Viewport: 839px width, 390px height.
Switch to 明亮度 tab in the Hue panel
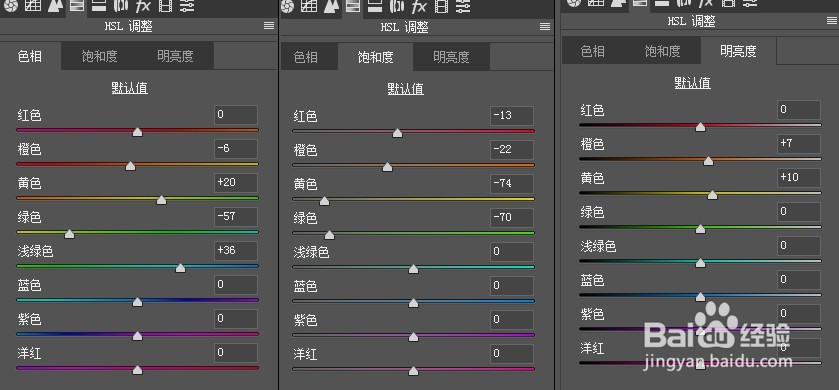pyautogui.click(x=176, y=56)
